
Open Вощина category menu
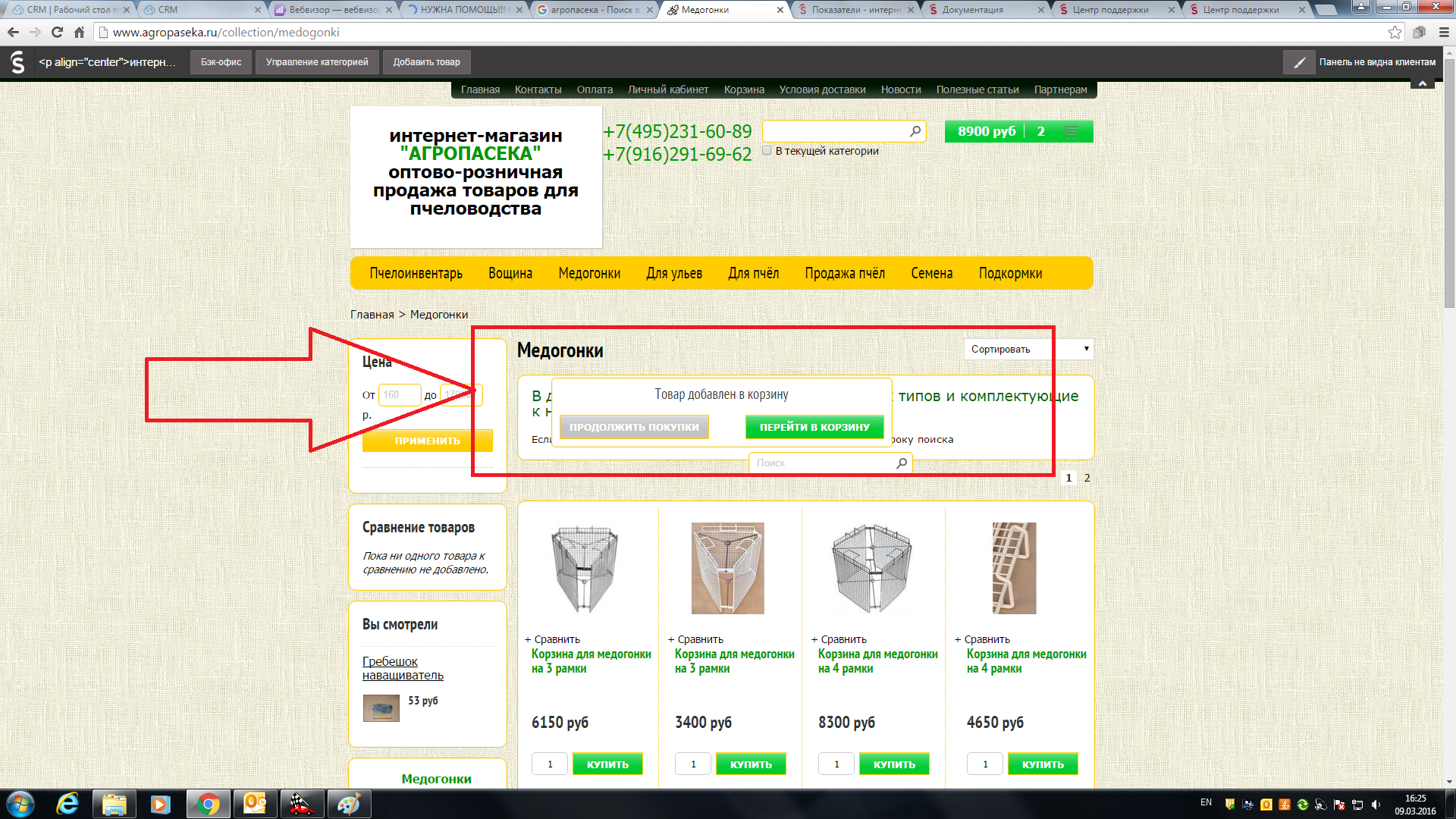[x=510, y=273]
